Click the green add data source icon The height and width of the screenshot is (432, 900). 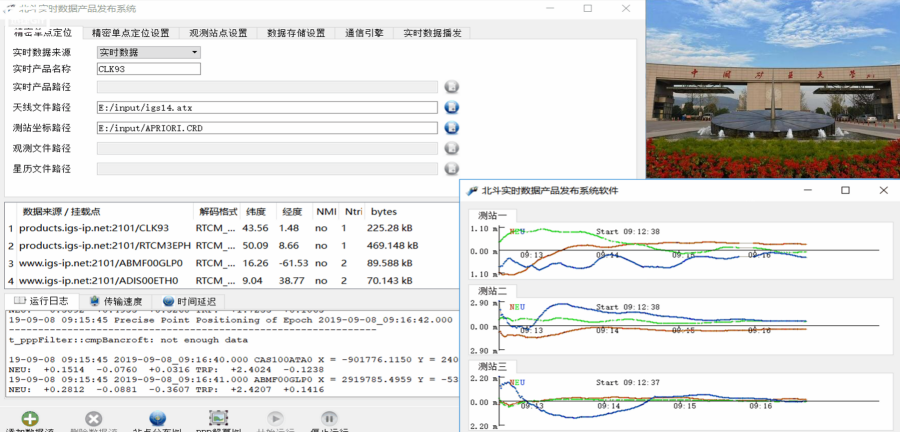[x=29, y=419]
